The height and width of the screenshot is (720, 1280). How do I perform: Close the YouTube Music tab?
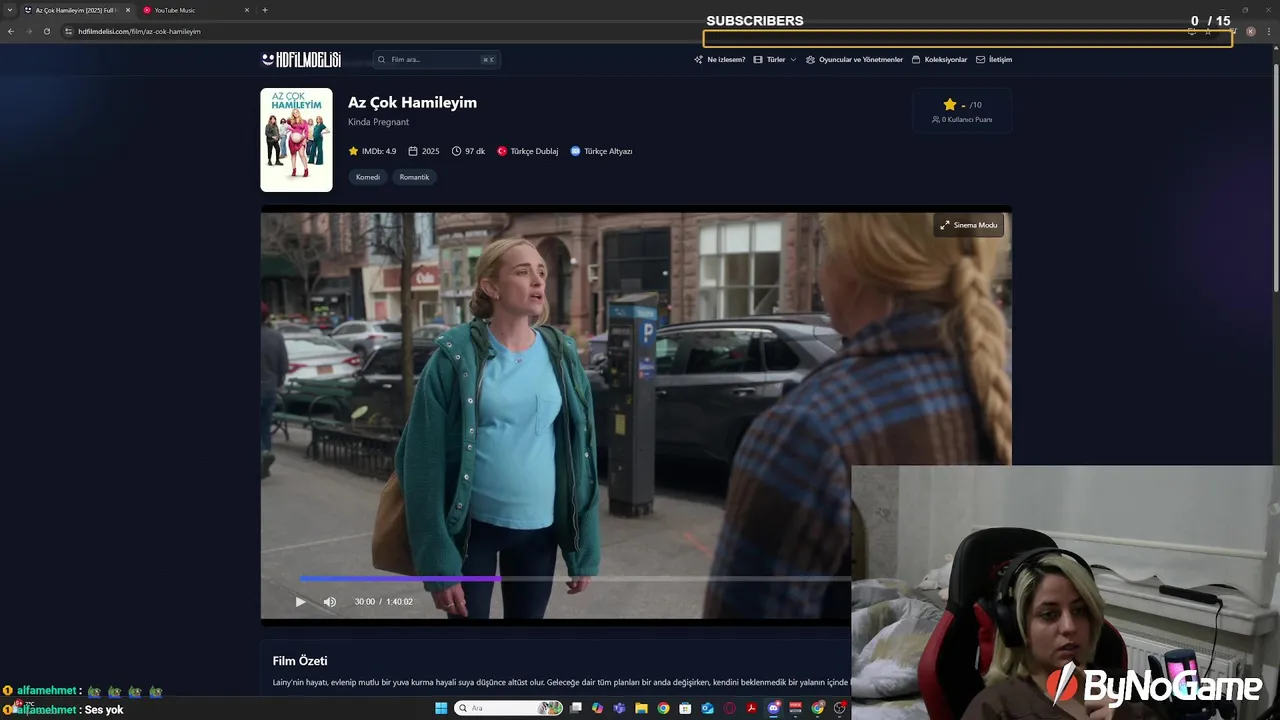point(246,10)
